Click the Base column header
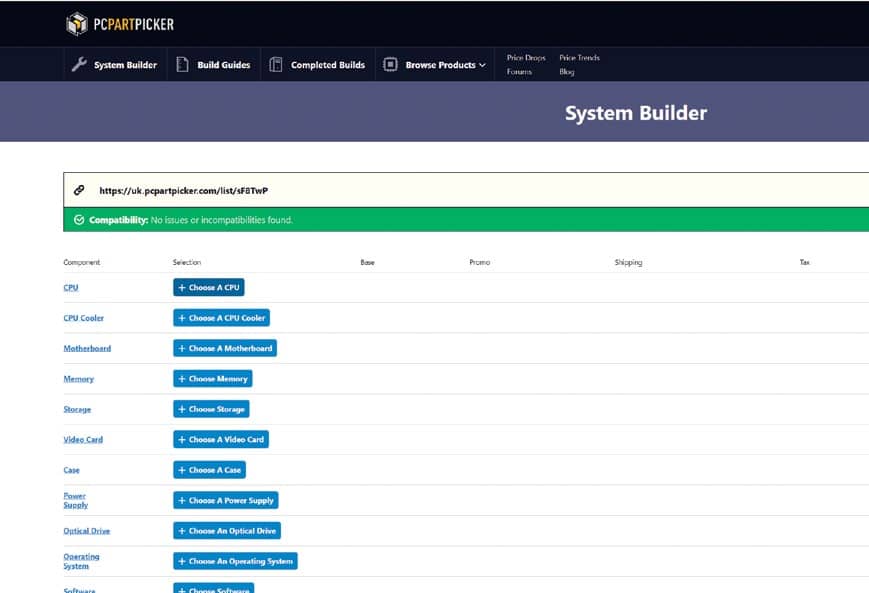Image resolution: width=869 pixels, height=593 pixels. pos(367,262)
